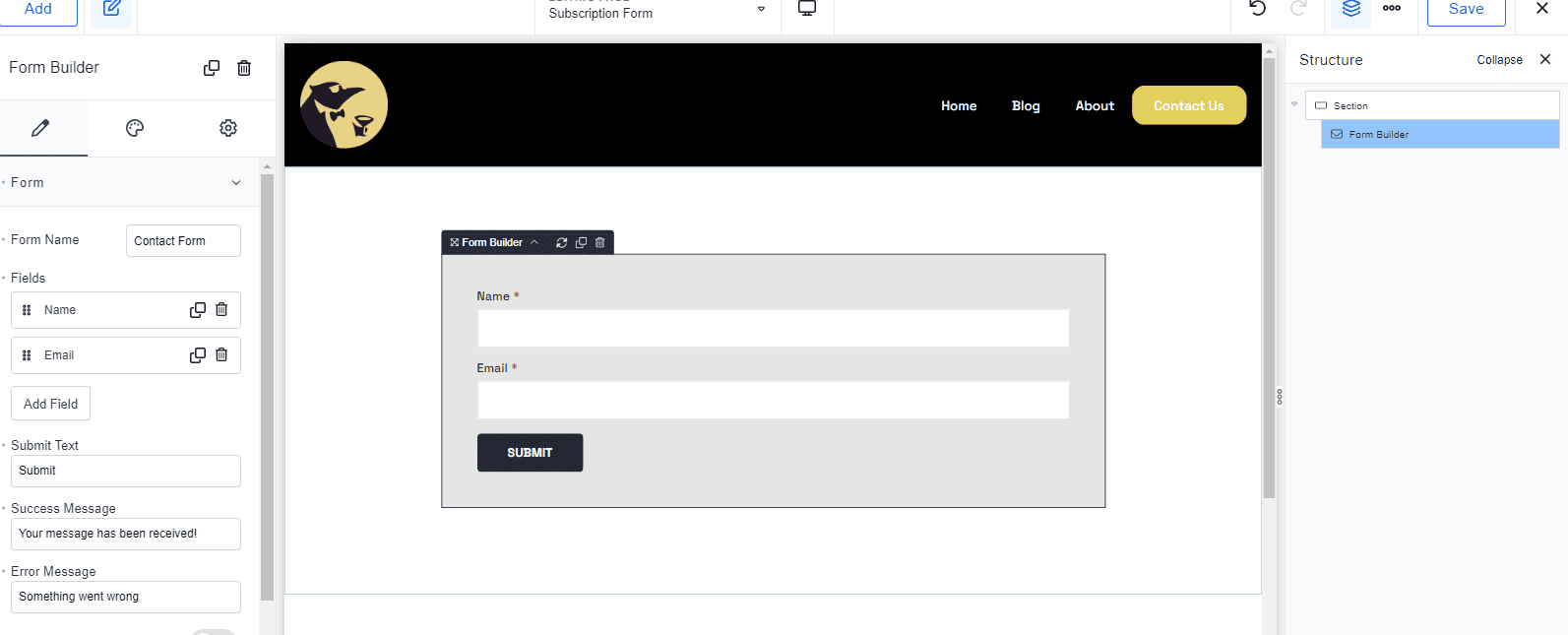Open the edit page icon next to Add
Screen dimensions: 1568x635
coord(111,10)
